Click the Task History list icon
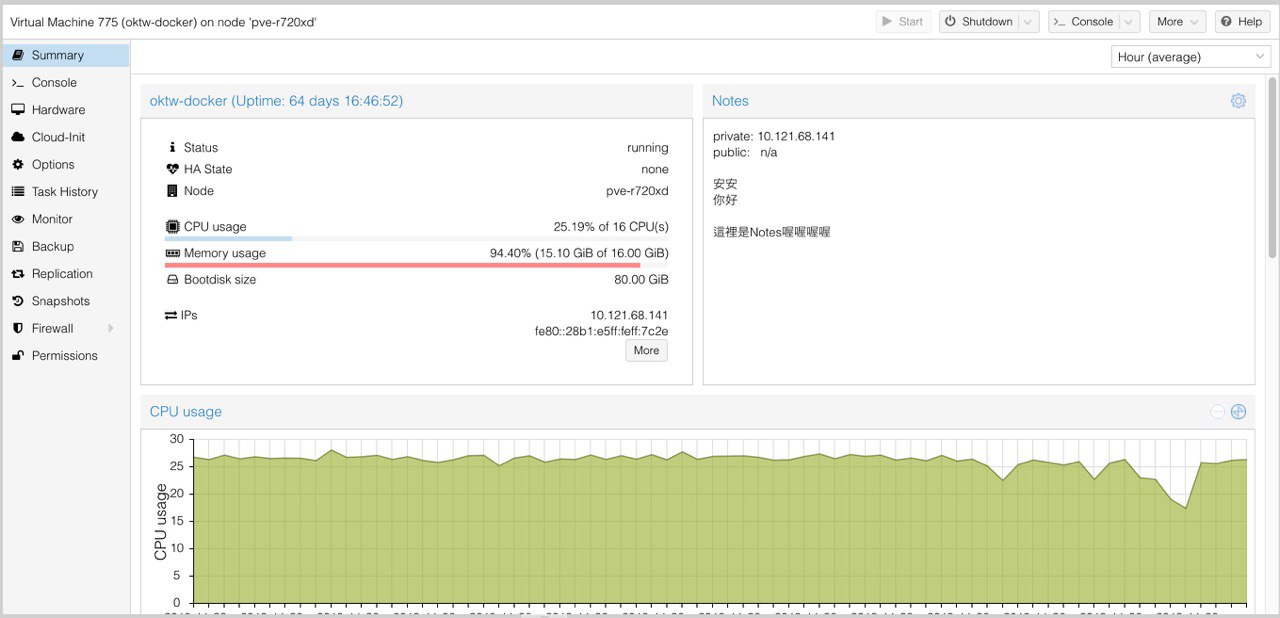Screen dimensions: 1280x618 pyautogui.click(x=18, y=192)
